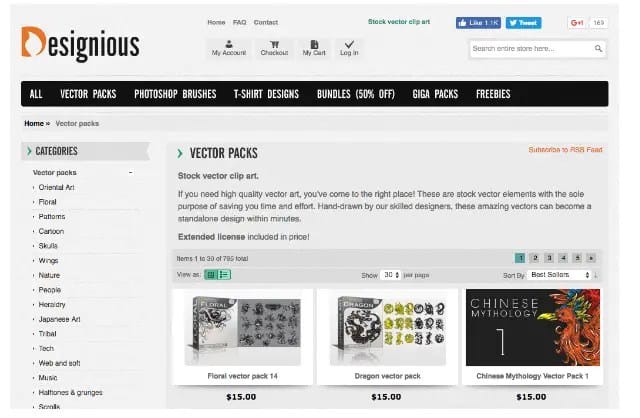This screenshot has width=640, height=418.
Task: Open the Show per page dropdown
Action: pos(391,275)
